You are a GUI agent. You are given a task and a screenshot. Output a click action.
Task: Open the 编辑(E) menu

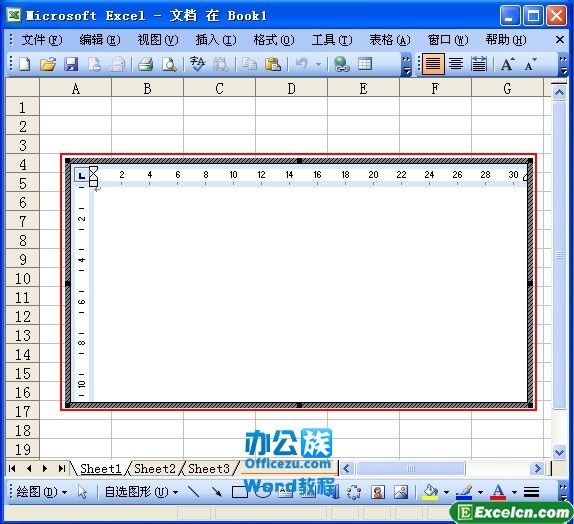pyautogui.click(x=100, y=40)
